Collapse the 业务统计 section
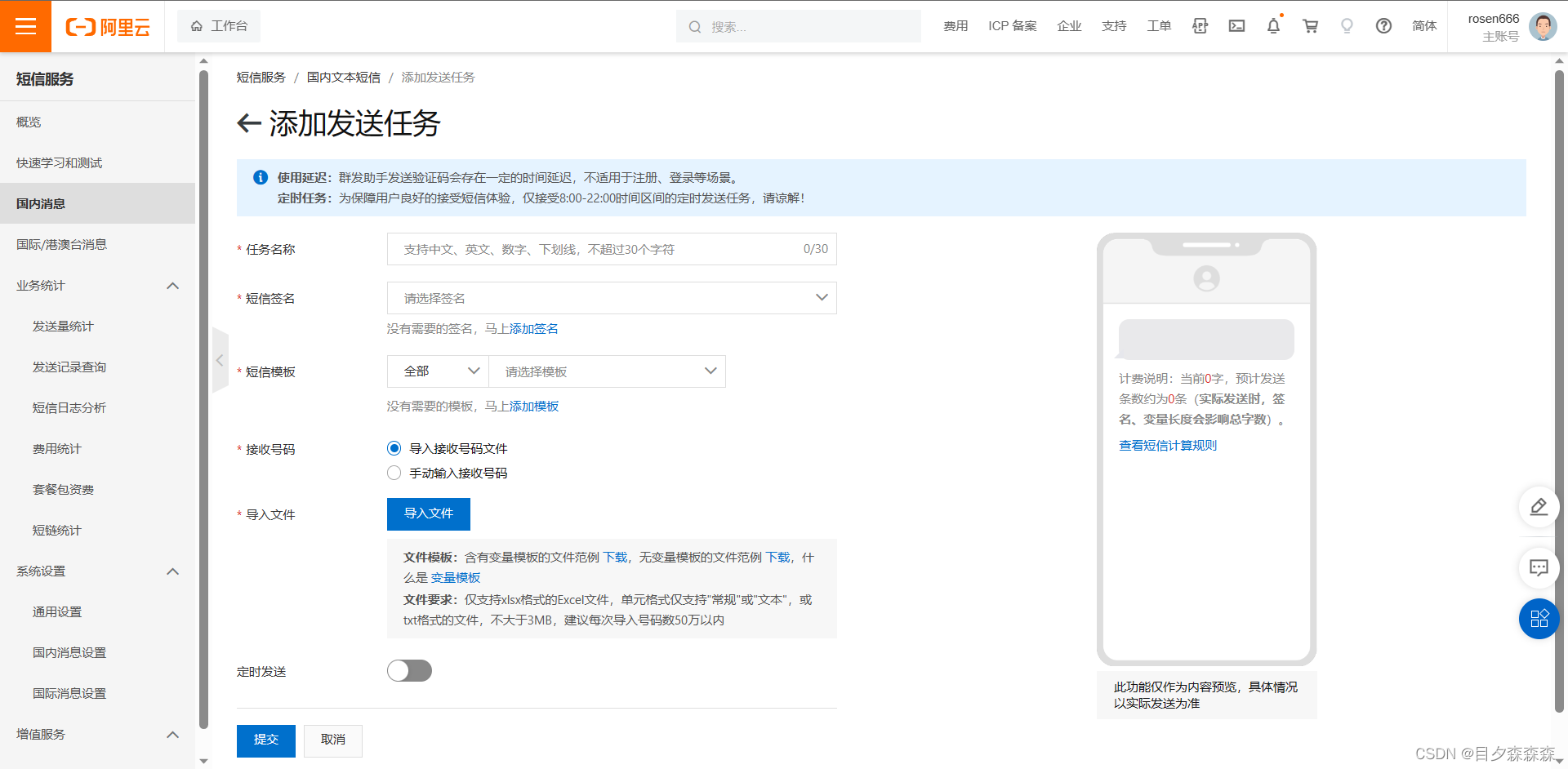1568x769 pixels. pyautogui.click(x=172, y=286)
